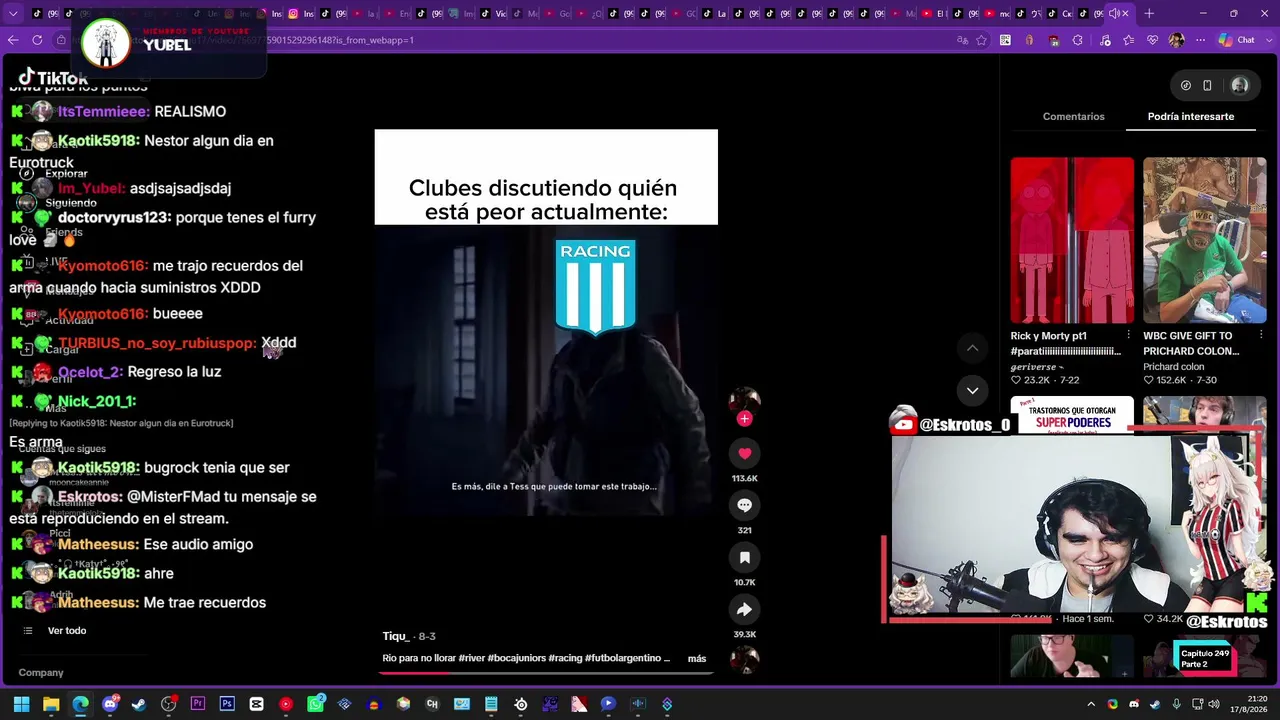Open options menu for WBC GIVE GIFT card
Image resolution: width=1280 pixels, height=720 pixels.
[1260, 336]
